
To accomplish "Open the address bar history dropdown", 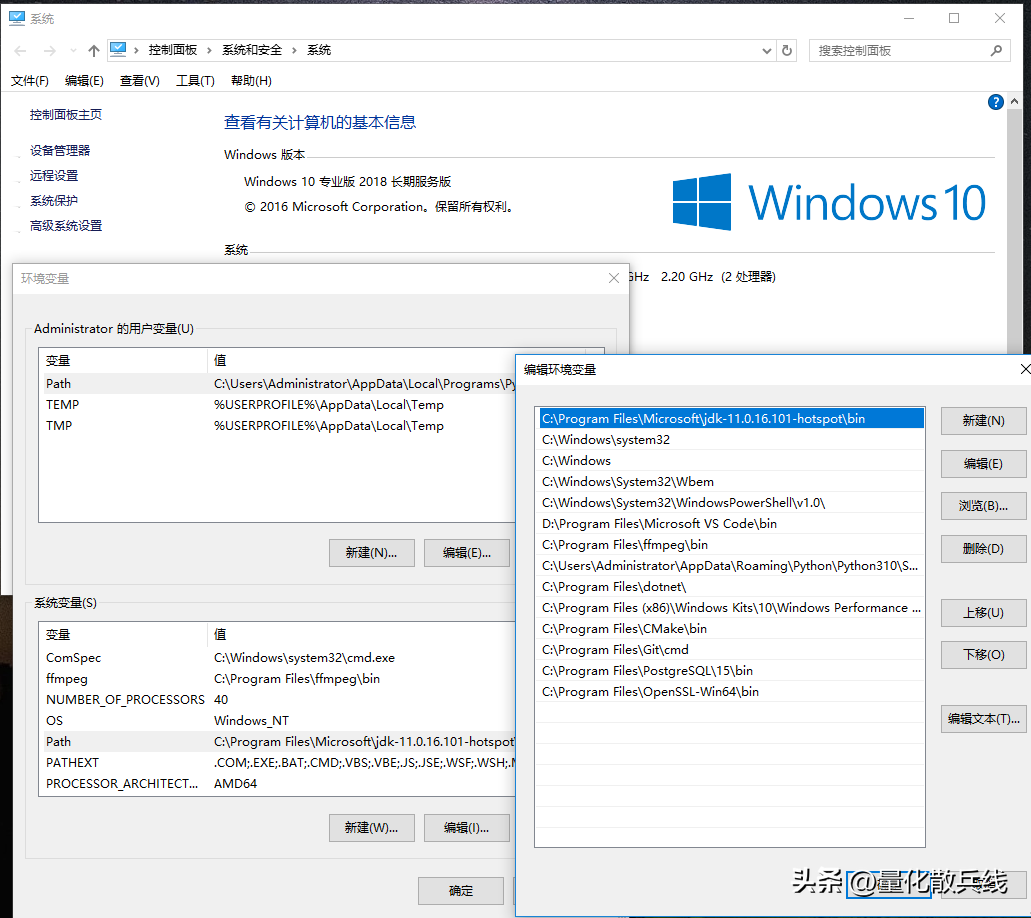I will [766, 50].
